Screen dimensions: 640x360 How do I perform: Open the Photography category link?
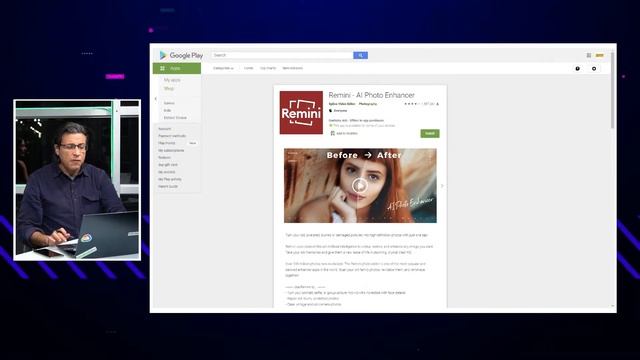pyautogui.click(x=368, y=104)
